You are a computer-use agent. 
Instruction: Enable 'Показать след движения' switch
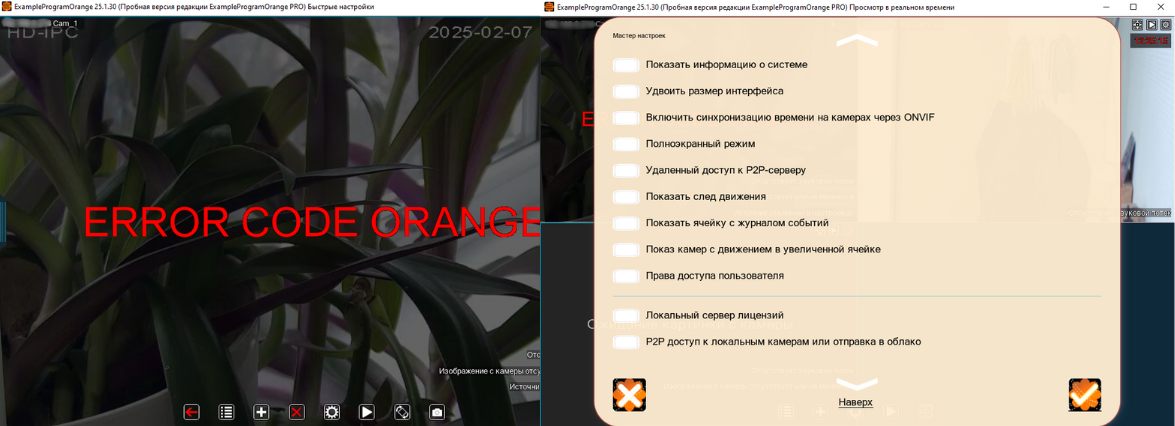click(x=626, y=197)
